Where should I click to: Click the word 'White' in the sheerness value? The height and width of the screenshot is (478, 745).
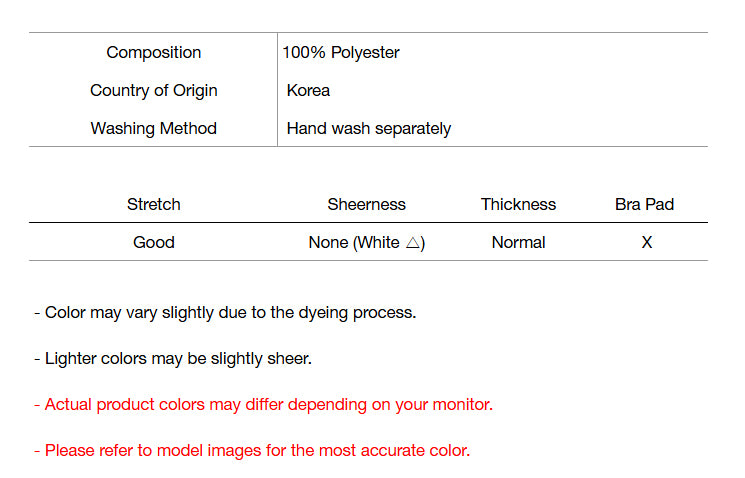coord(377,243)
